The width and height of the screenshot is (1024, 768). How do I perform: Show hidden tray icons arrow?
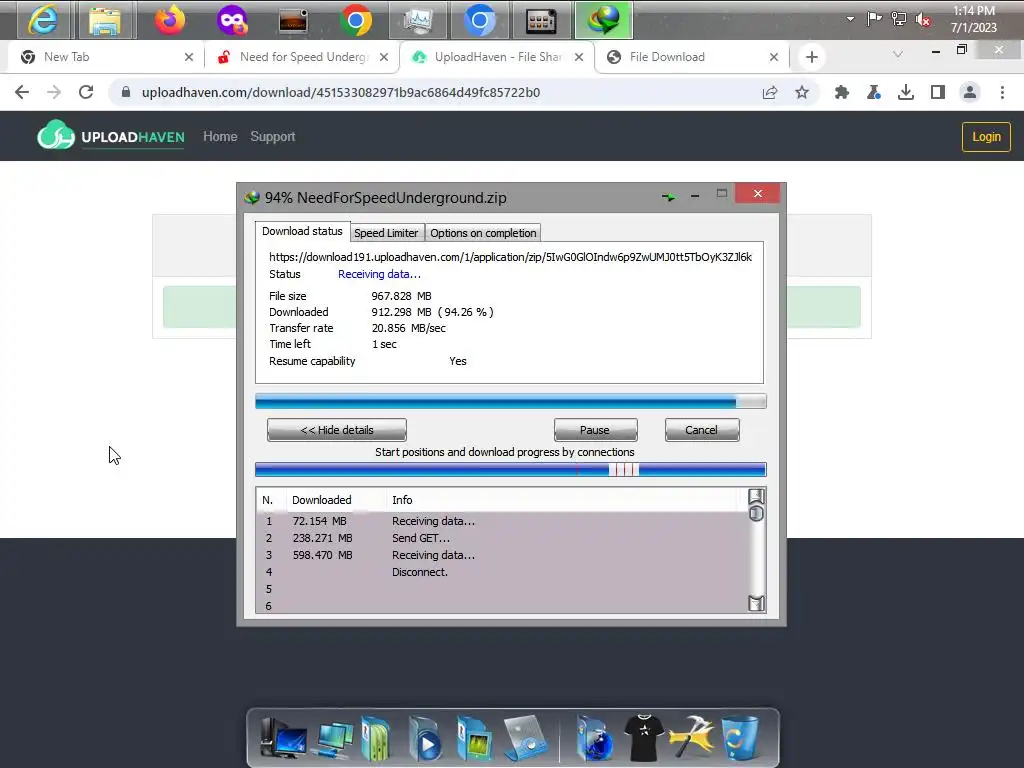pos(850,19)
